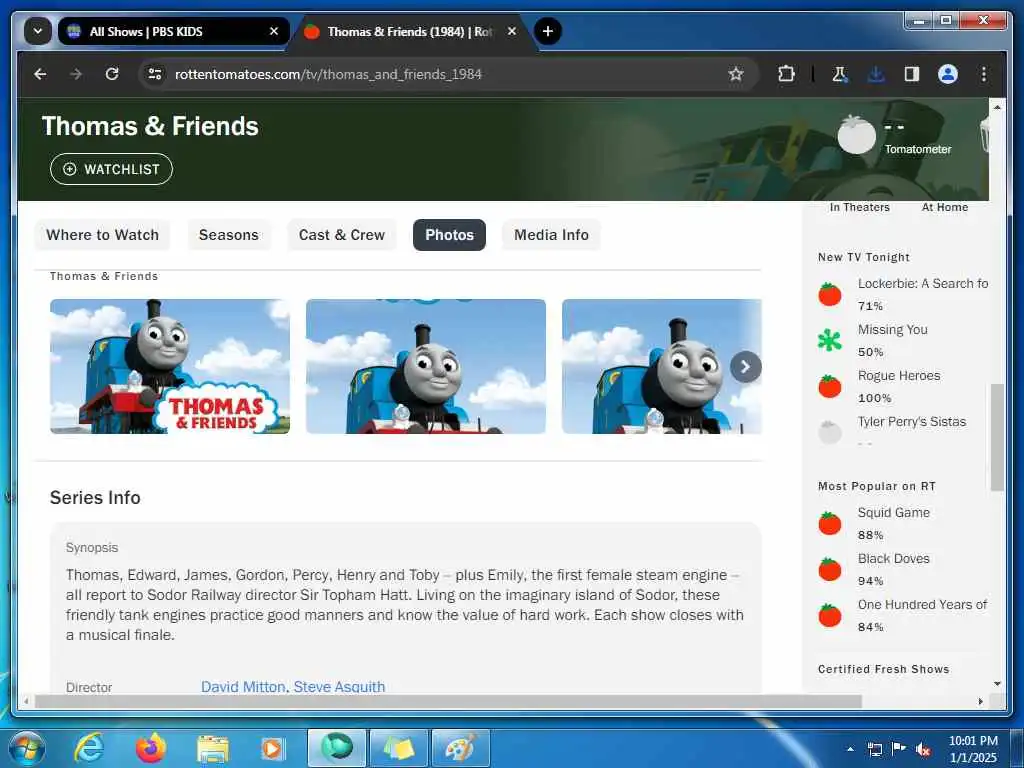Image resolution: width=1024 pixels, height=768 pixels.
Task: Go back to the previous page
Action: (40, 74)
